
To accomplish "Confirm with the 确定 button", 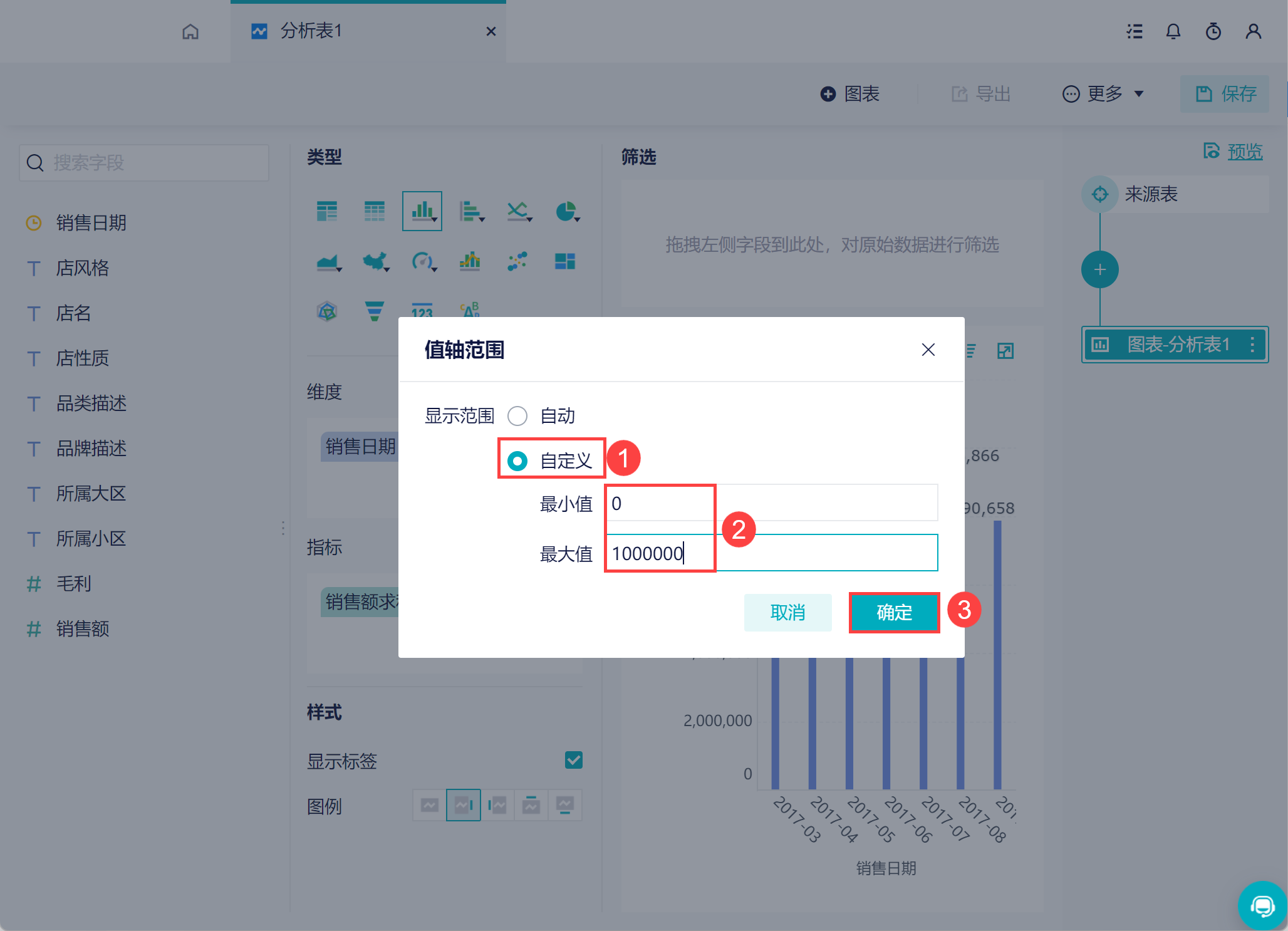I will tap(894, 612).
